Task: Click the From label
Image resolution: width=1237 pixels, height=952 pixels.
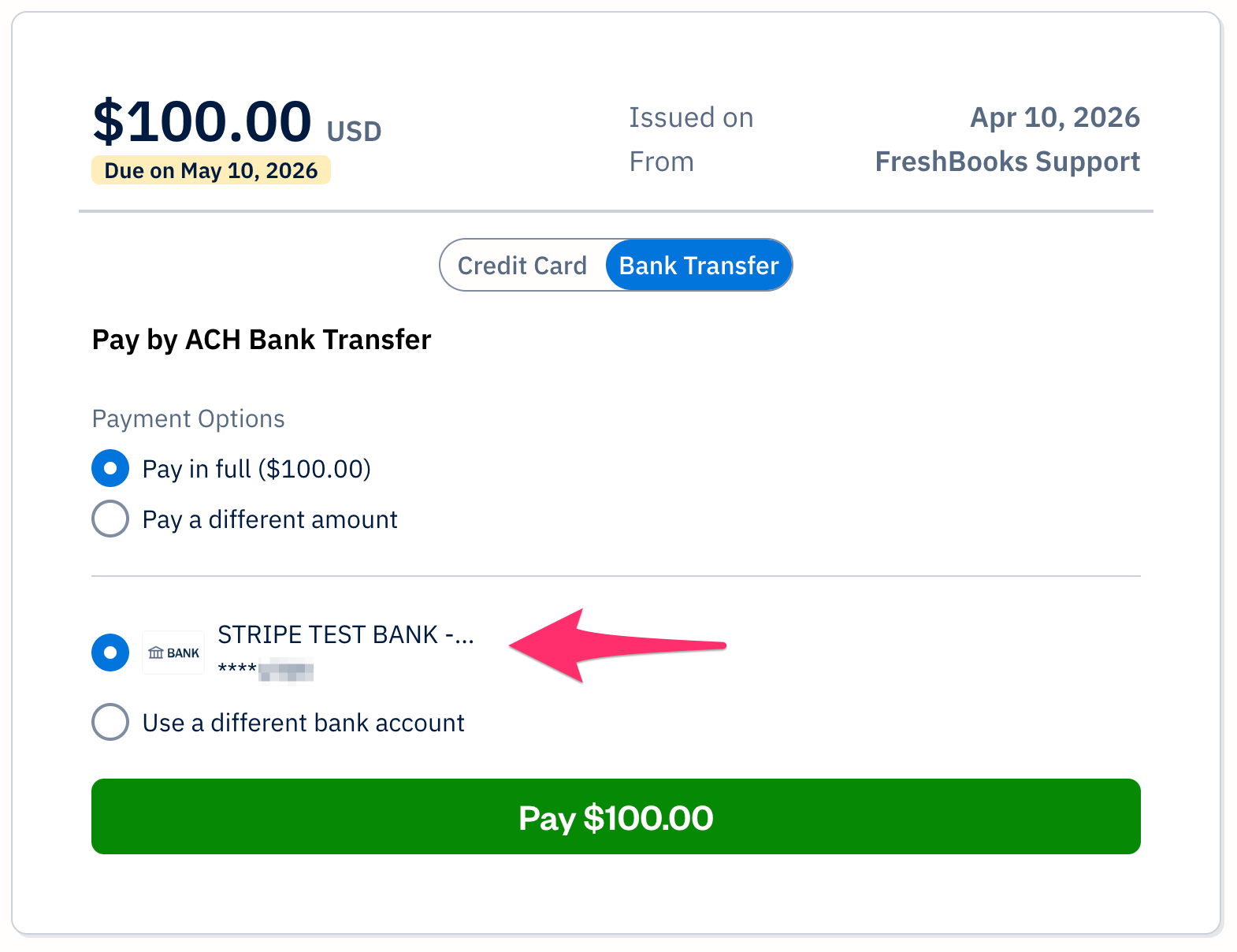Action: click(661, 161)
